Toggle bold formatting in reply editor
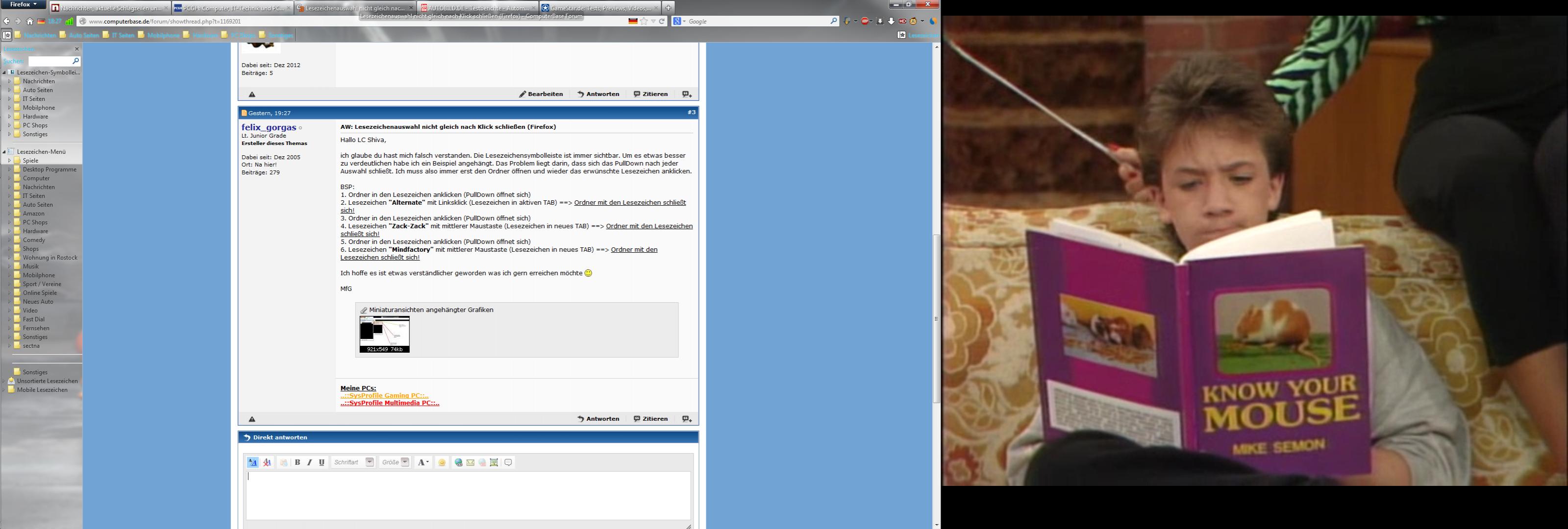The width and height of the screenshot is (1568, 529). tap(298, 462)
